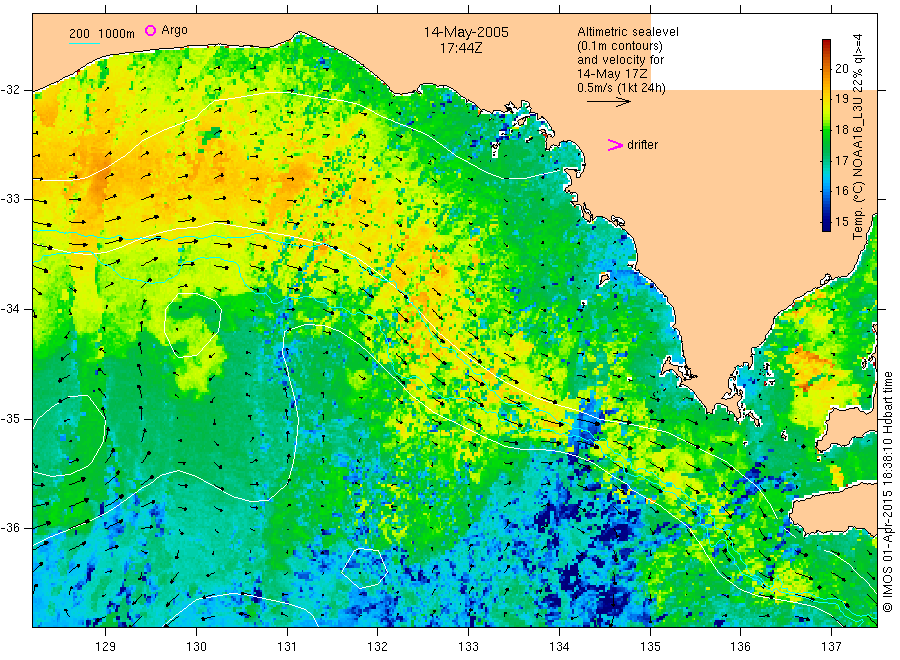Viewport: 900px width, 660px height.
Task: Click the 0.5m/s velocity scale arrow
Action: [608, 102]
